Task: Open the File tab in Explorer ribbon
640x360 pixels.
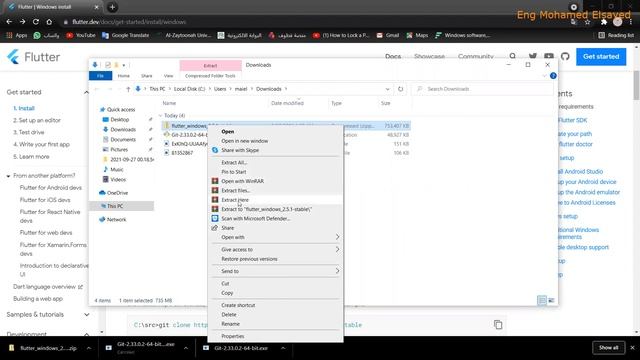Action: click(x=100, y=76)
